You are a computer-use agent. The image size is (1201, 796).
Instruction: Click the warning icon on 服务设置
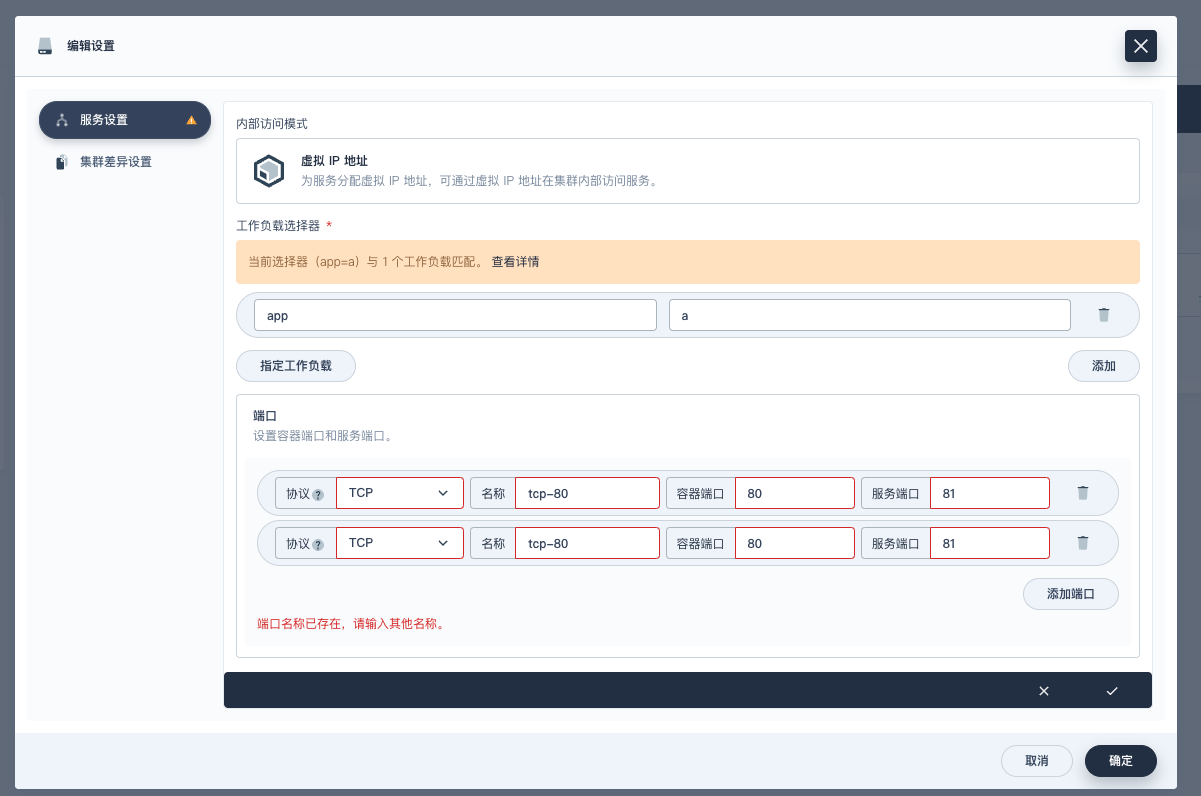point(191,120)
